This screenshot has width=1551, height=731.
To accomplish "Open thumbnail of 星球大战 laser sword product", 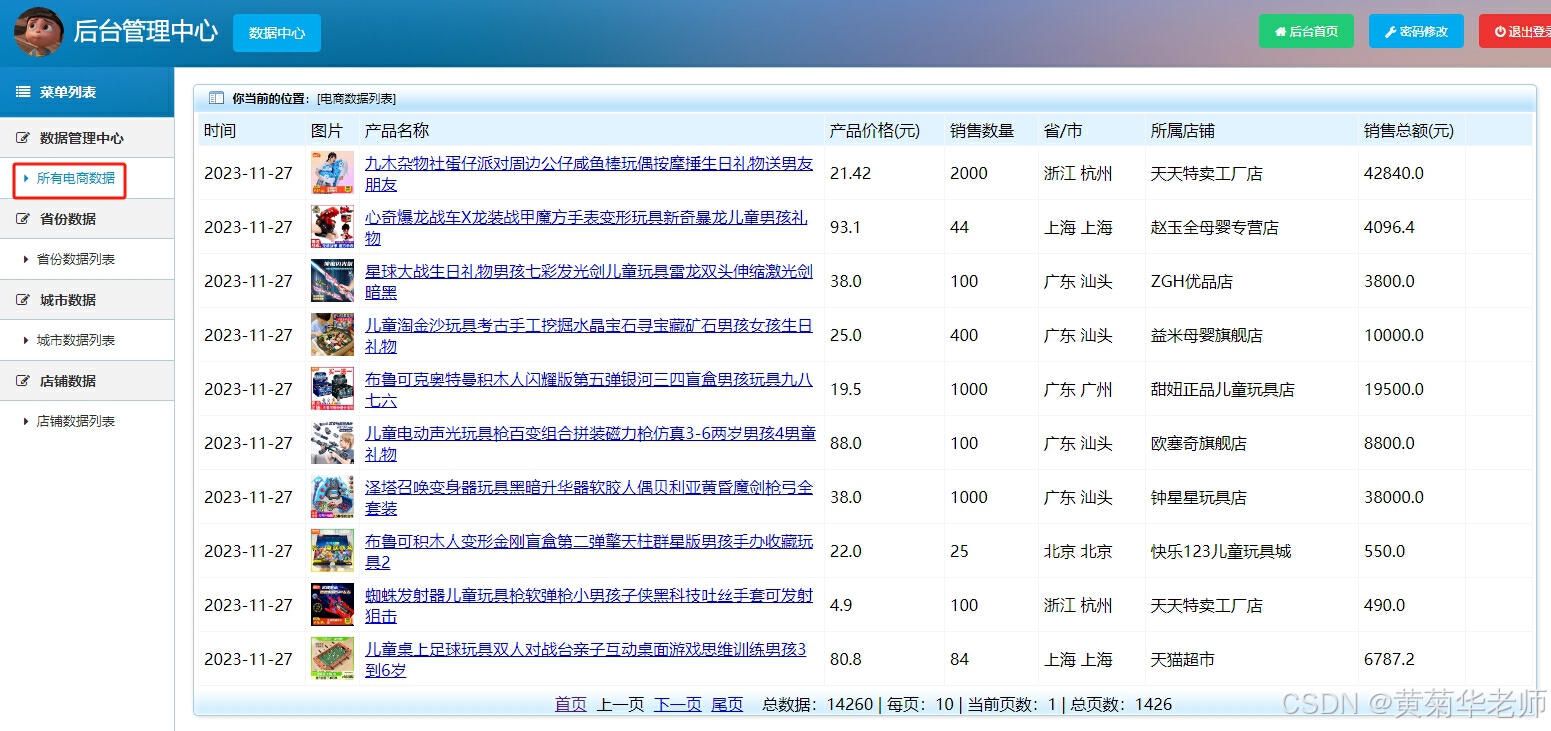I will click(332, 281).
